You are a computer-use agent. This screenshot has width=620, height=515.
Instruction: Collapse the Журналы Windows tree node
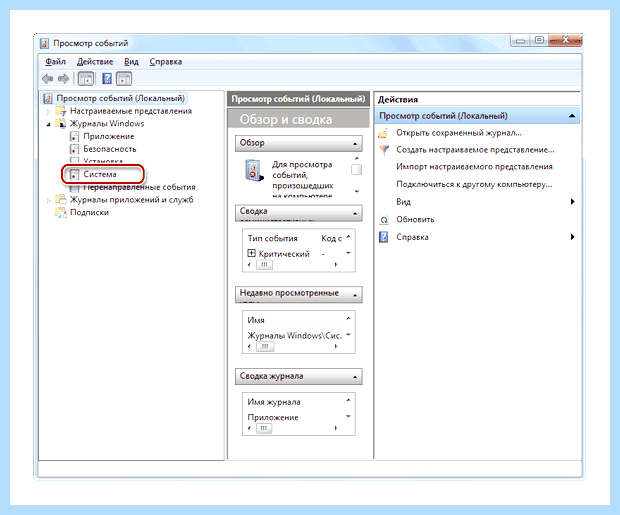tap(48, 124)
